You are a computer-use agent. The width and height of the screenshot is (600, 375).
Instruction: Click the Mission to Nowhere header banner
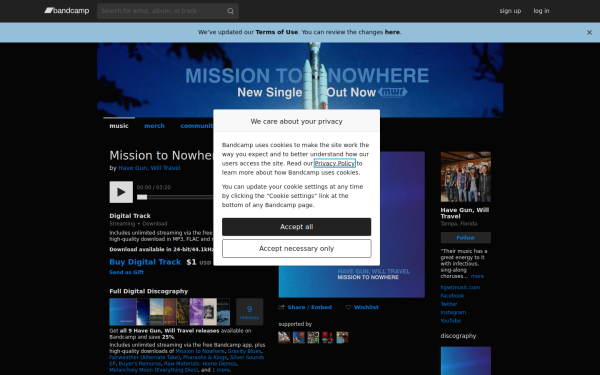(300, 80)
